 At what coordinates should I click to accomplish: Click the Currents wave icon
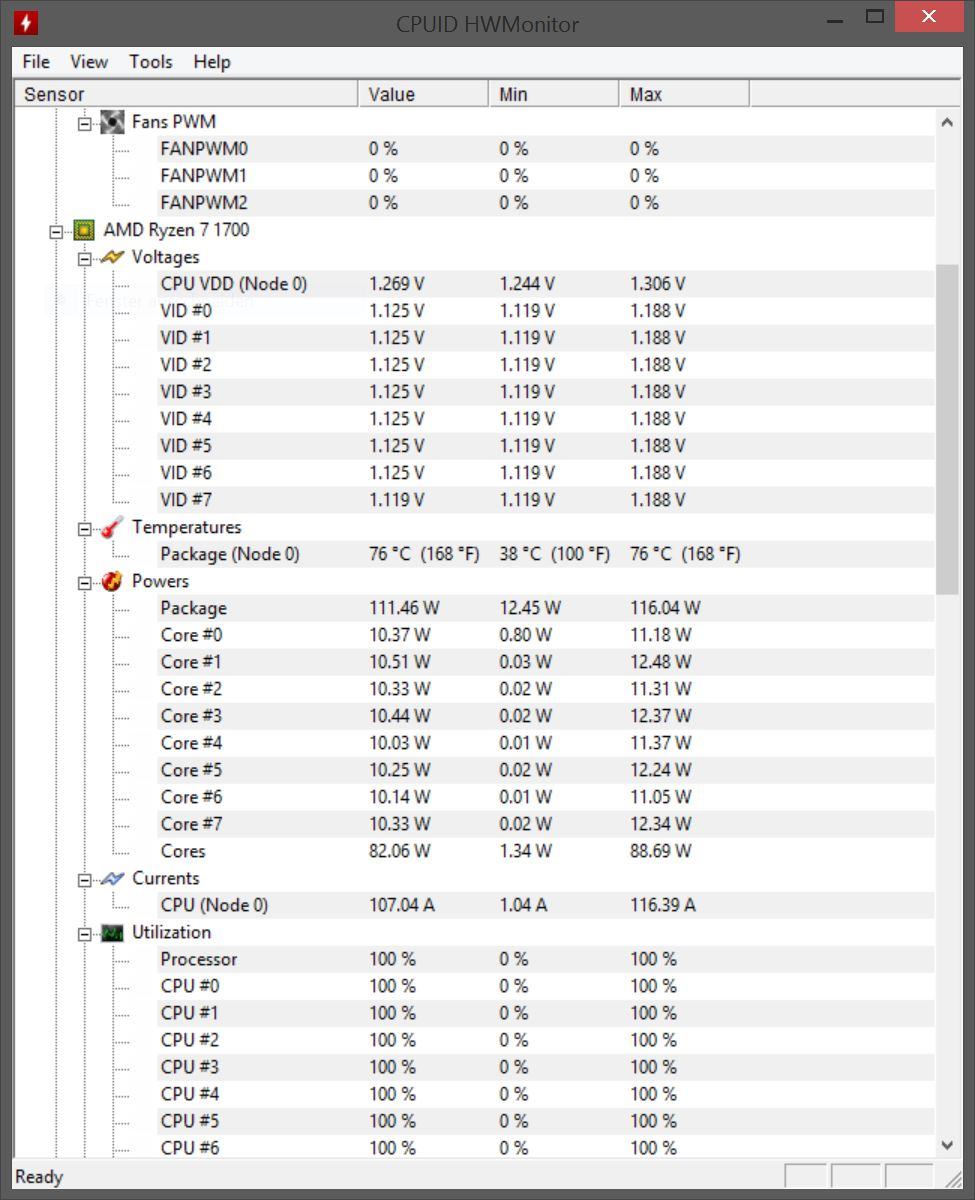pos(113,878)
